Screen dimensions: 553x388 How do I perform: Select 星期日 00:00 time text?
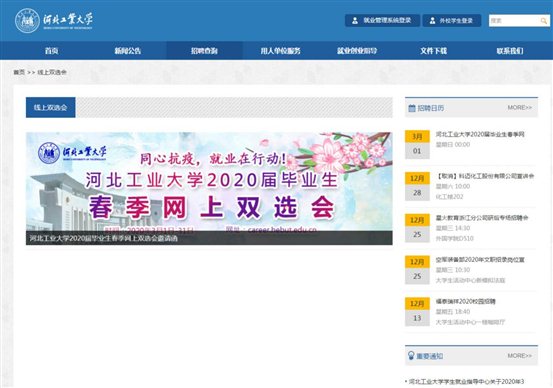coord(453,145)
